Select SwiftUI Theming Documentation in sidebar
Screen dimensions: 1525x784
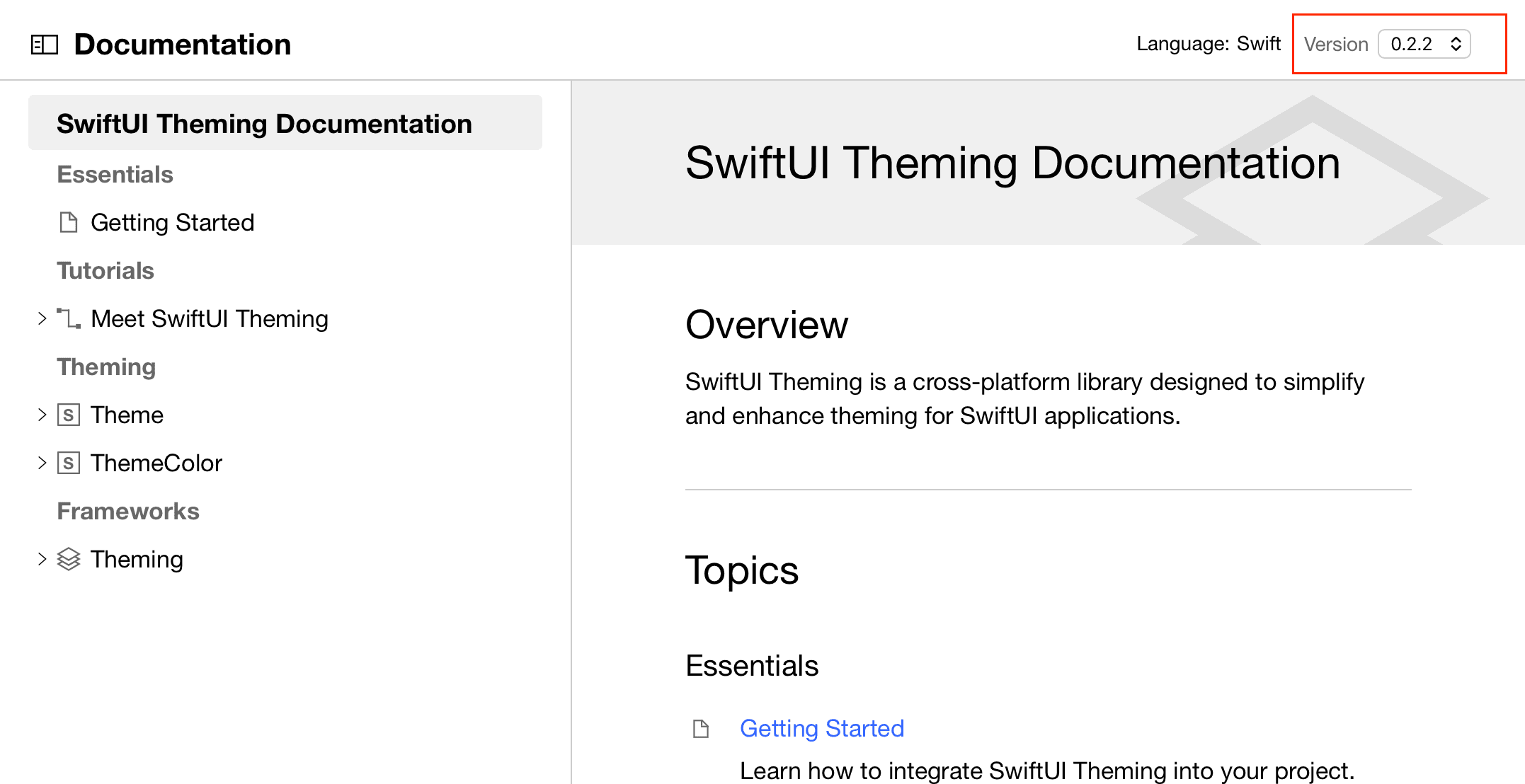click(x=285, y=123)
